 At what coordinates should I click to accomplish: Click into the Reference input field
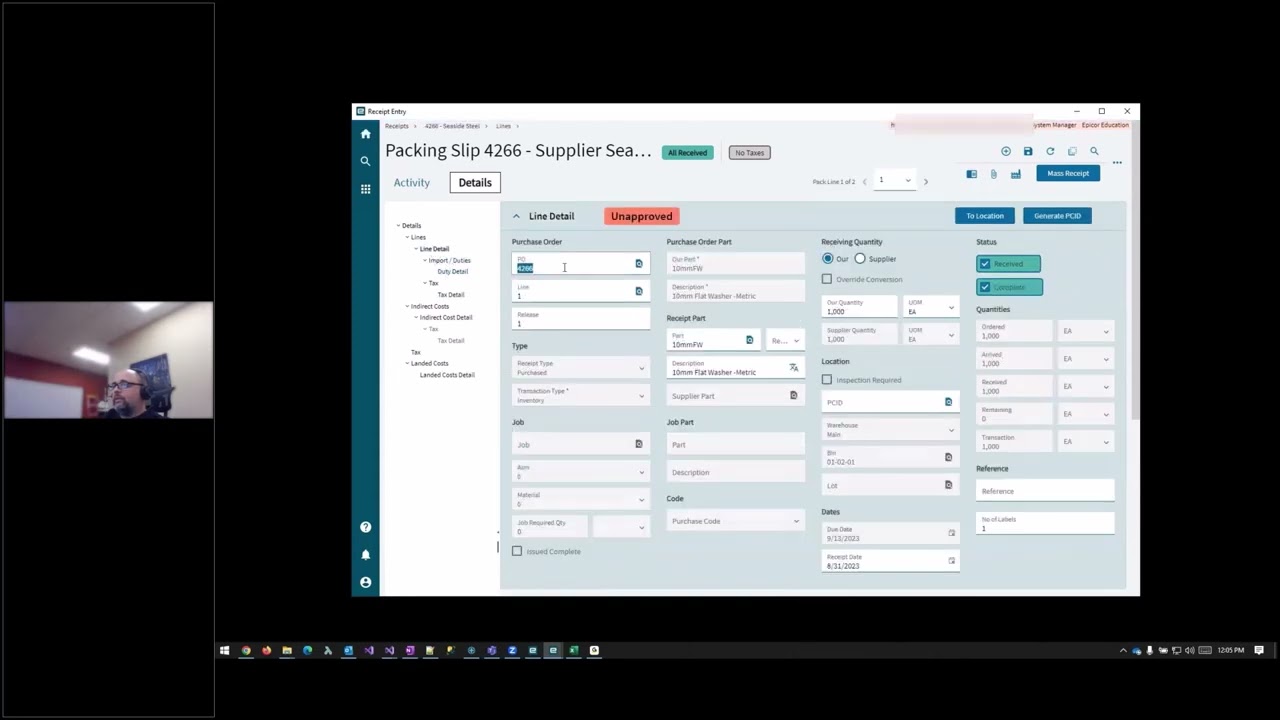click(x=1045, y=491)
